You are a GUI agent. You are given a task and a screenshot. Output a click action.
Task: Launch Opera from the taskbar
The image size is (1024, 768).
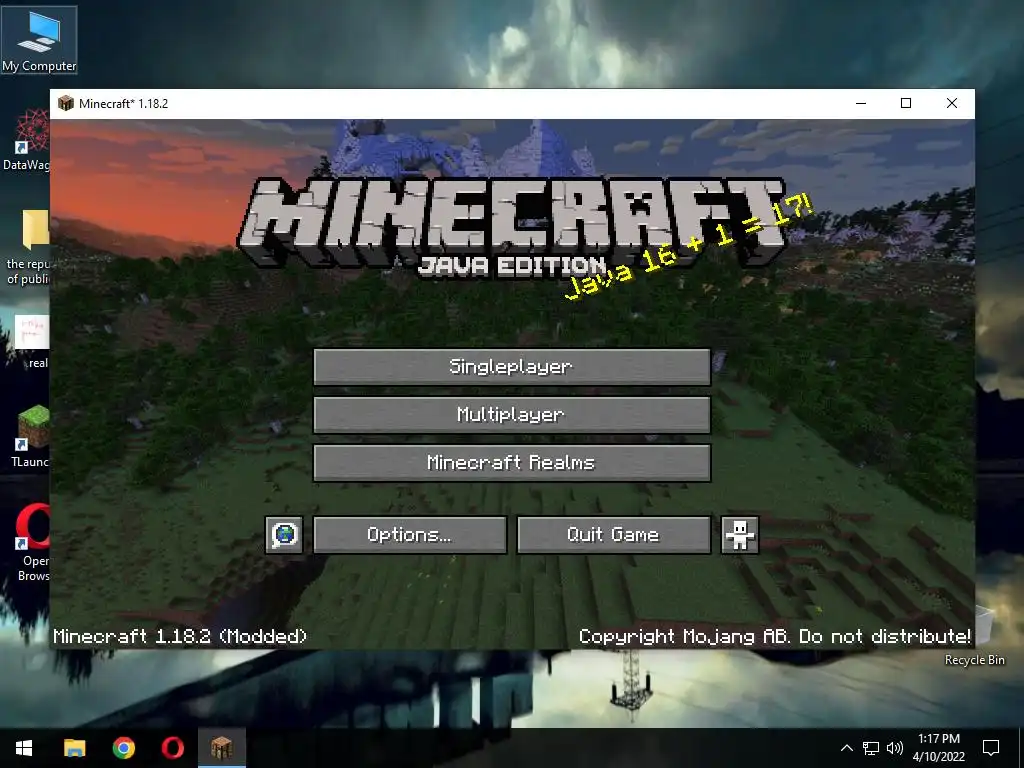pyautogui.click(x=172, y=748)
